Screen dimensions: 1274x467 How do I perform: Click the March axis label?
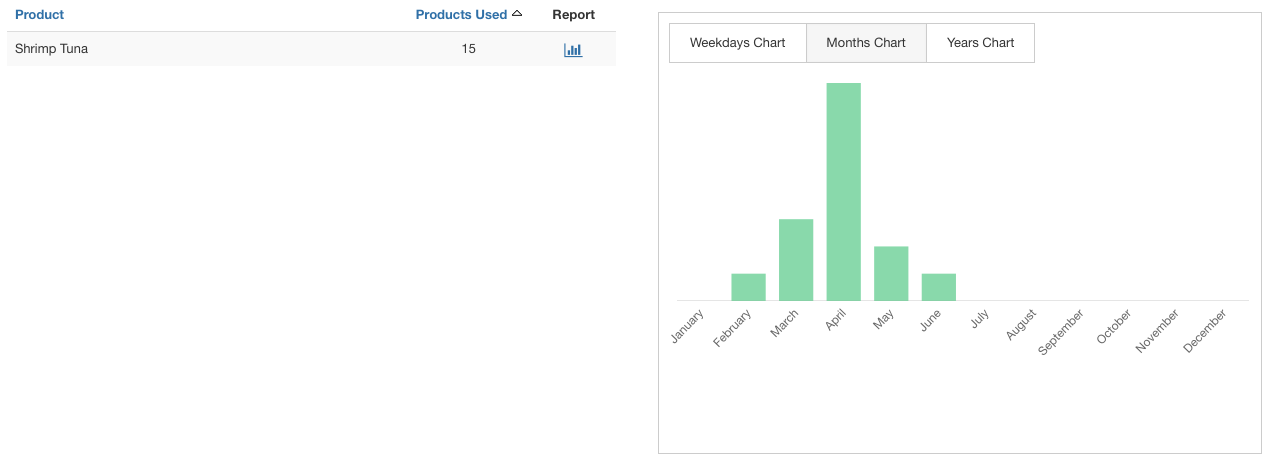coord(785,324)
